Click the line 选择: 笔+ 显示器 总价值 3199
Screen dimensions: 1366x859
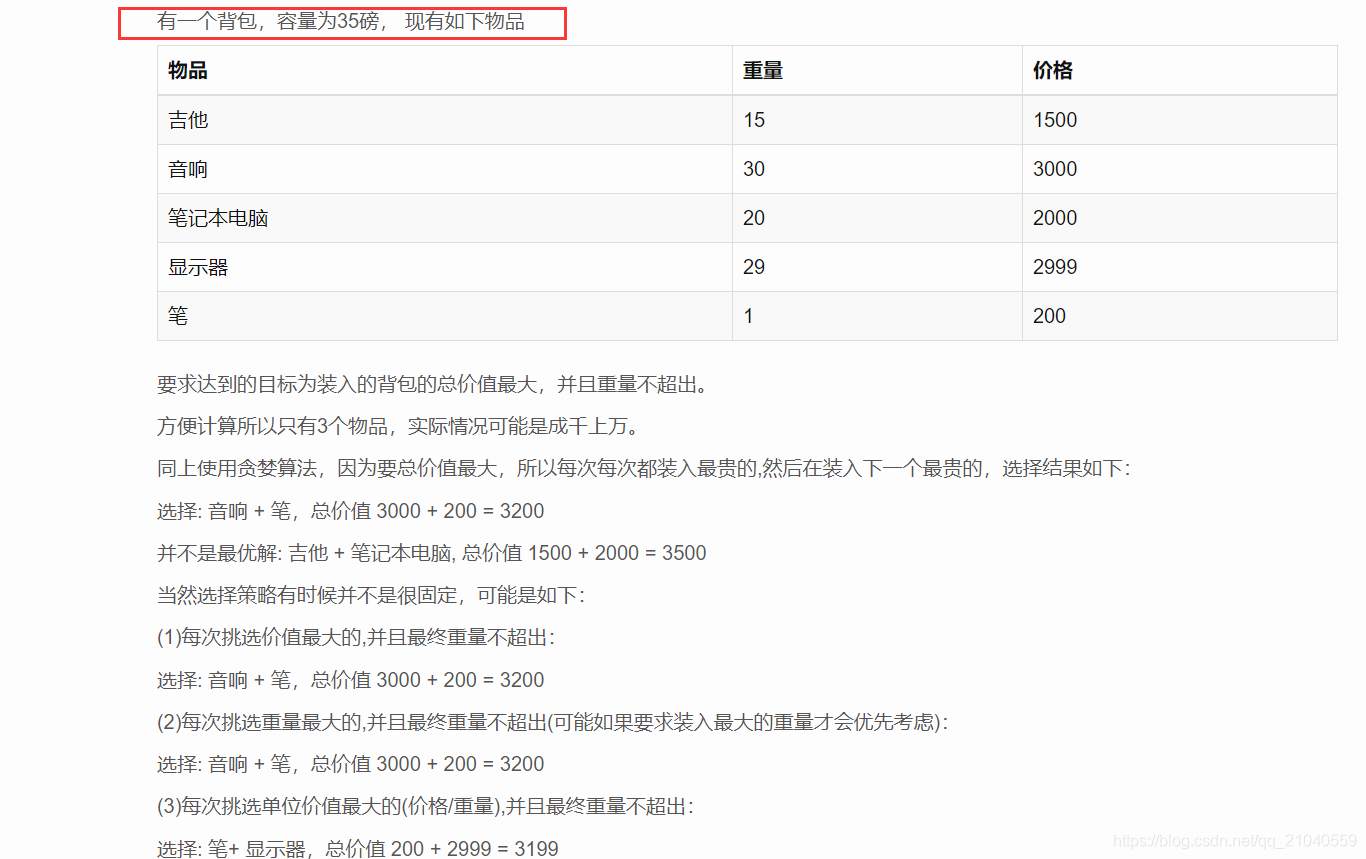pos(358,849)
